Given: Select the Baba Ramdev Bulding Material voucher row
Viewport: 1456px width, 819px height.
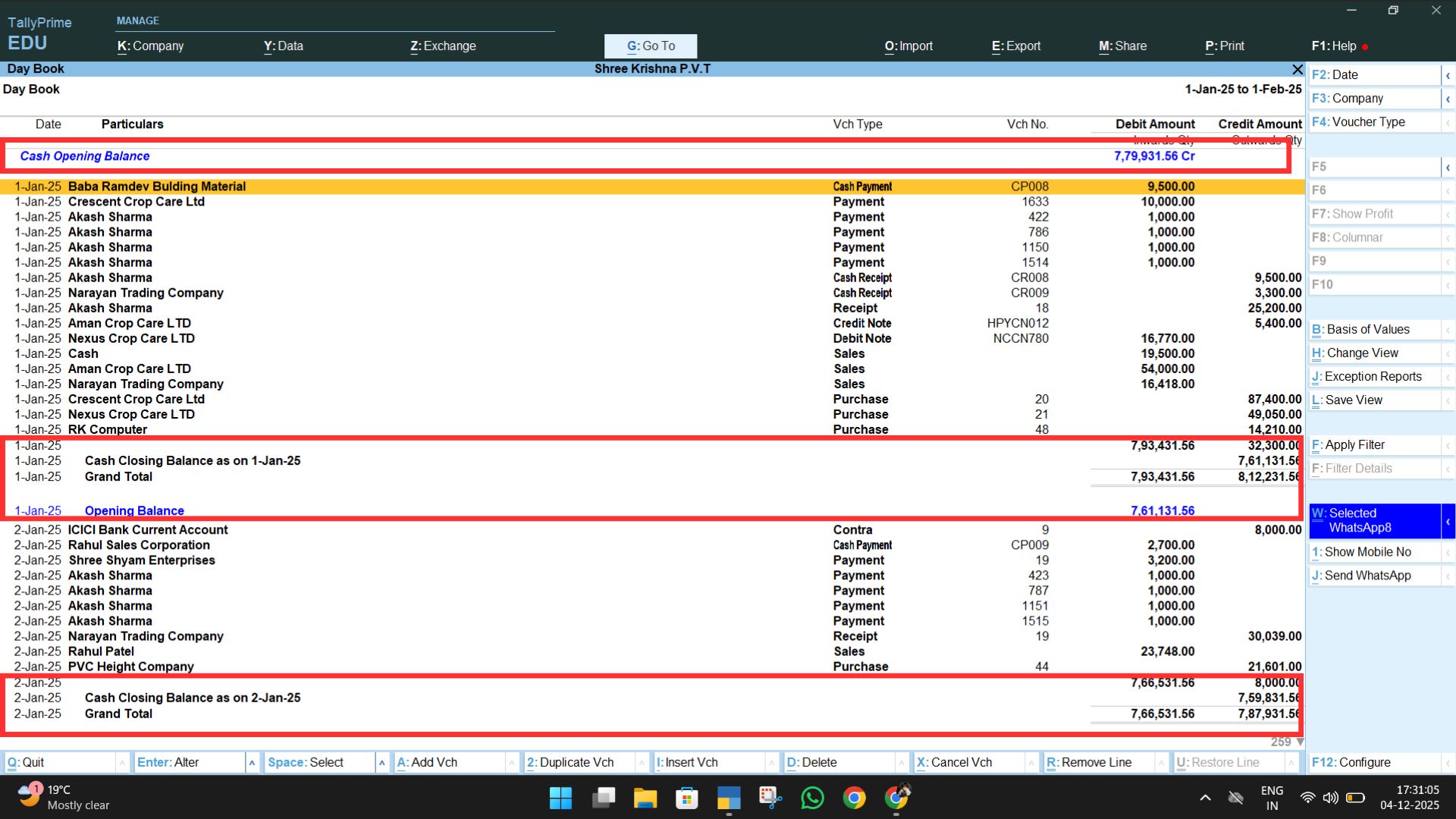Looking at the screenshot, I should 156,187.
